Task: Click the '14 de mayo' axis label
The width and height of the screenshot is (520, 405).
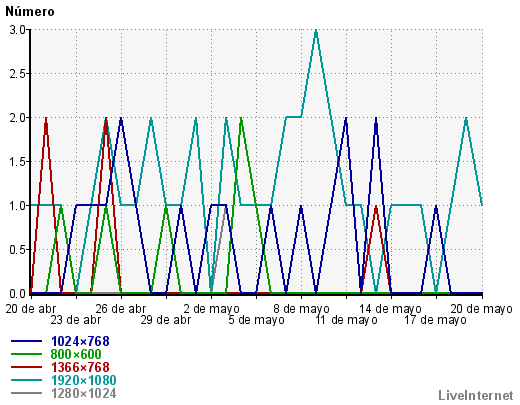Action: (390, 309)
